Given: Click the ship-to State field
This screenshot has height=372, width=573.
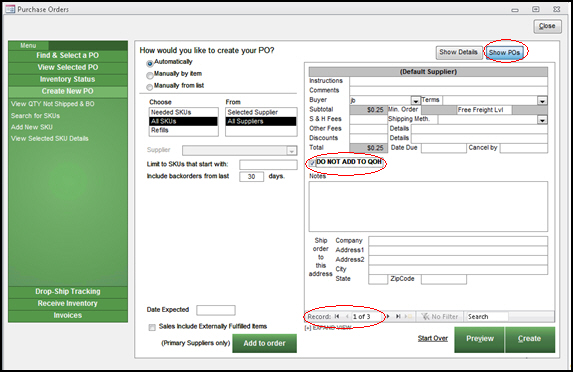Looking at the screenshot, I should click(378, 279).
